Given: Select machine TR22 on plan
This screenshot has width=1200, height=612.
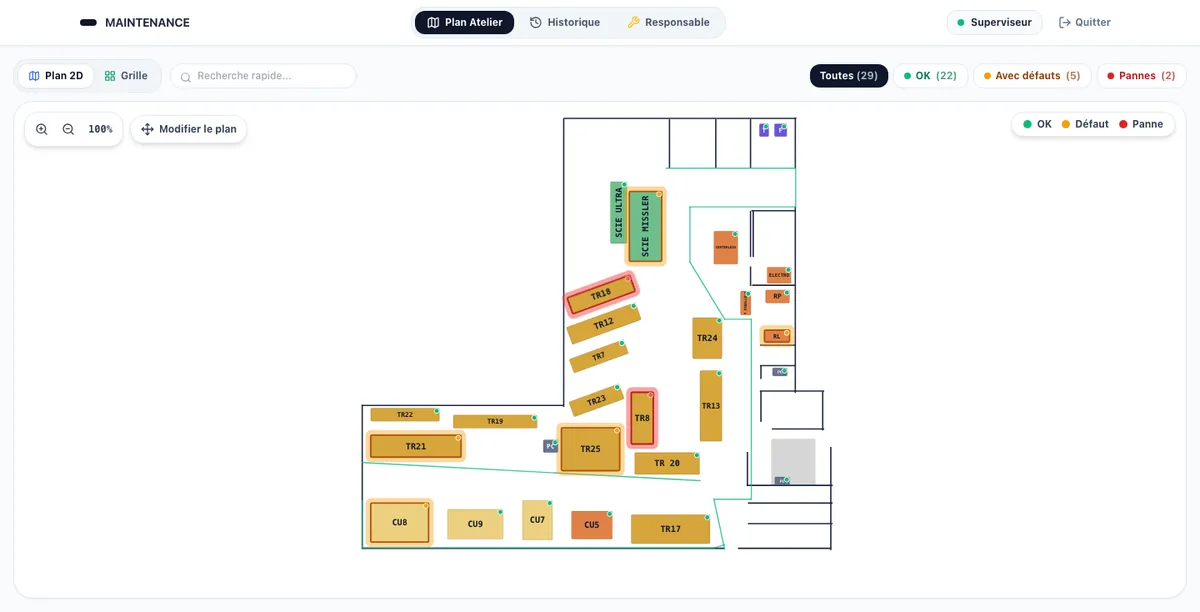Looking at the screenshot, I should 405,414.
